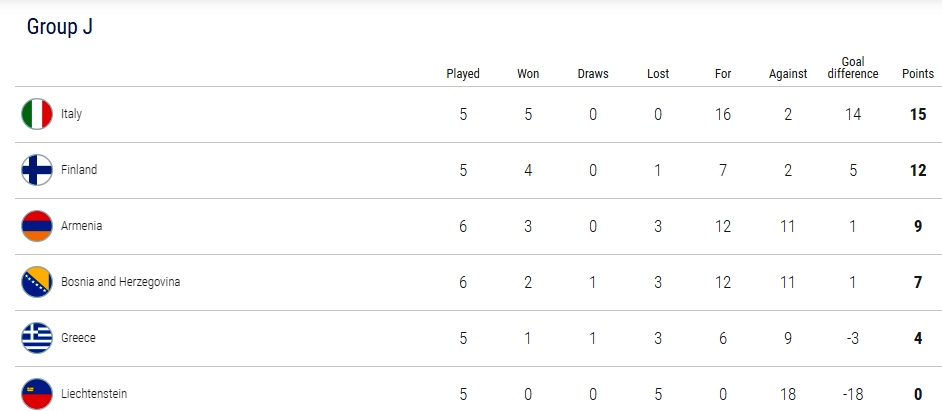Select the Armenia team name
This screenshot has height=411, width=942.
(81, 226)
